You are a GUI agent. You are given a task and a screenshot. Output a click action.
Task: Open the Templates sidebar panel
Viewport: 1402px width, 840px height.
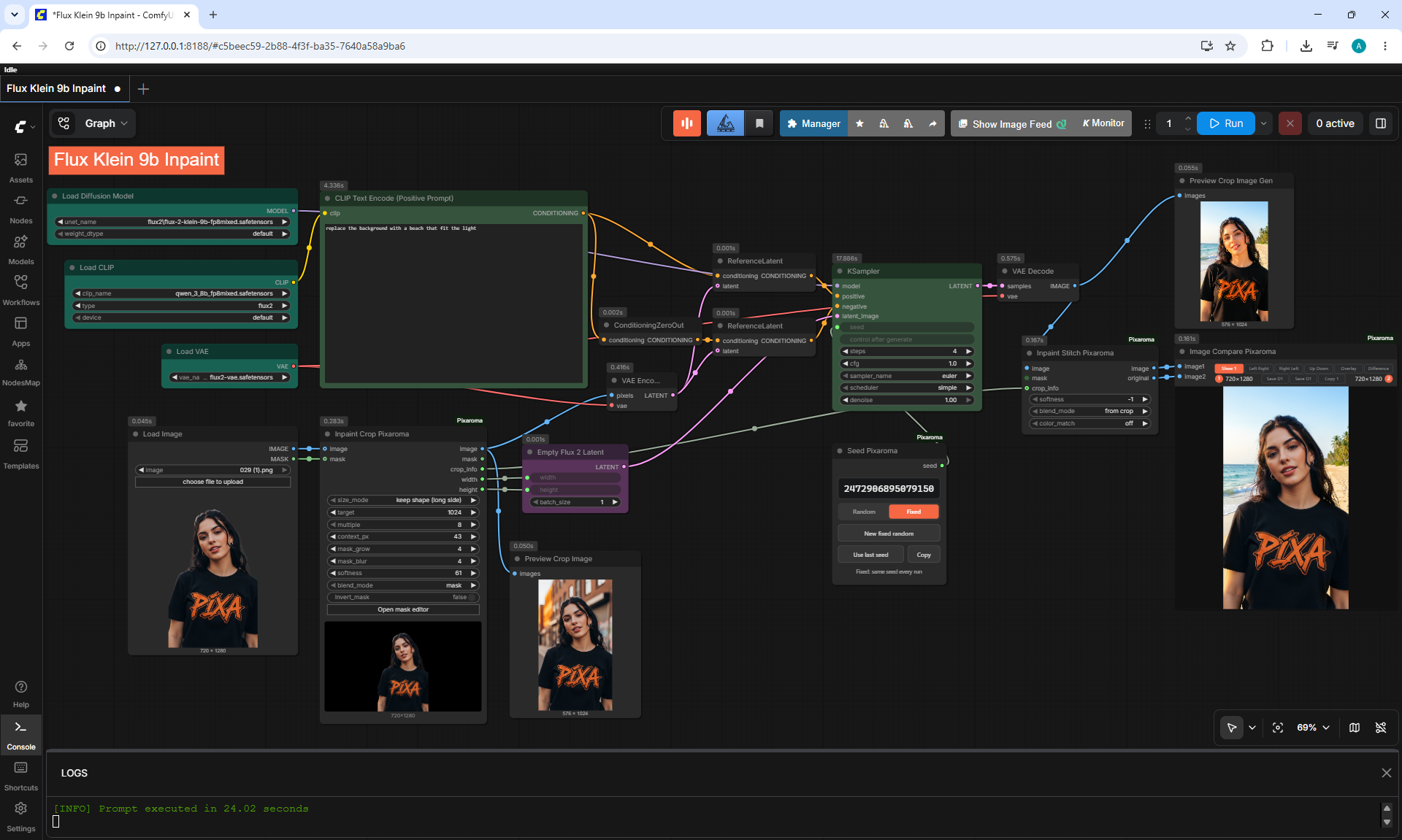coord(21,453)
